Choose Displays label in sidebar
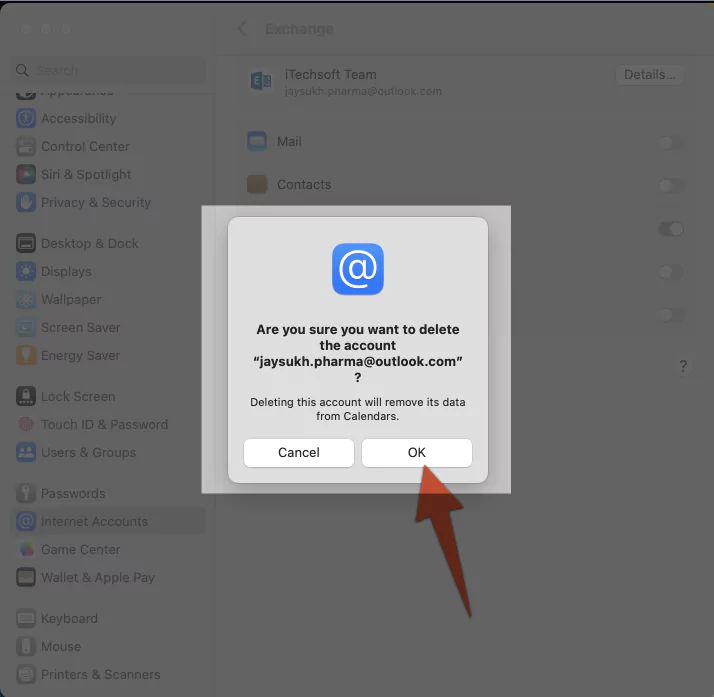714x697 pixels. coord(66,272)
